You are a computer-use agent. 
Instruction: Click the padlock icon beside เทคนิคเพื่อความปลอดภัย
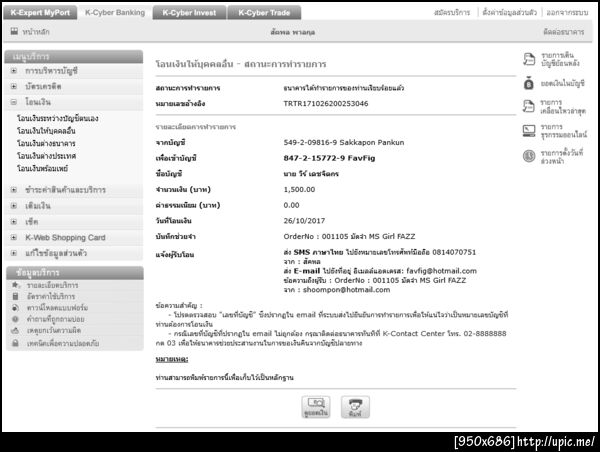pyautogui.click(x=15, y=343)
